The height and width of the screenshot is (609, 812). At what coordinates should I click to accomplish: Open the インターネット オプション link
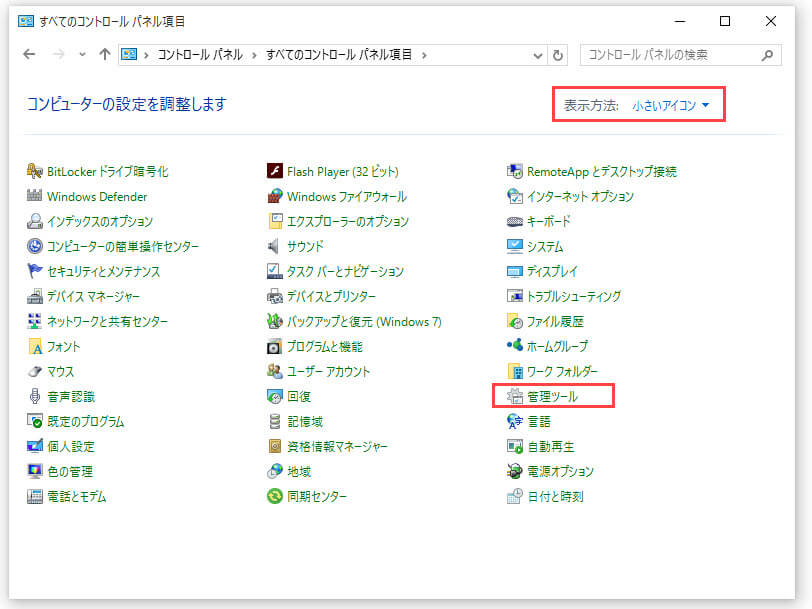tap(580, 196)
